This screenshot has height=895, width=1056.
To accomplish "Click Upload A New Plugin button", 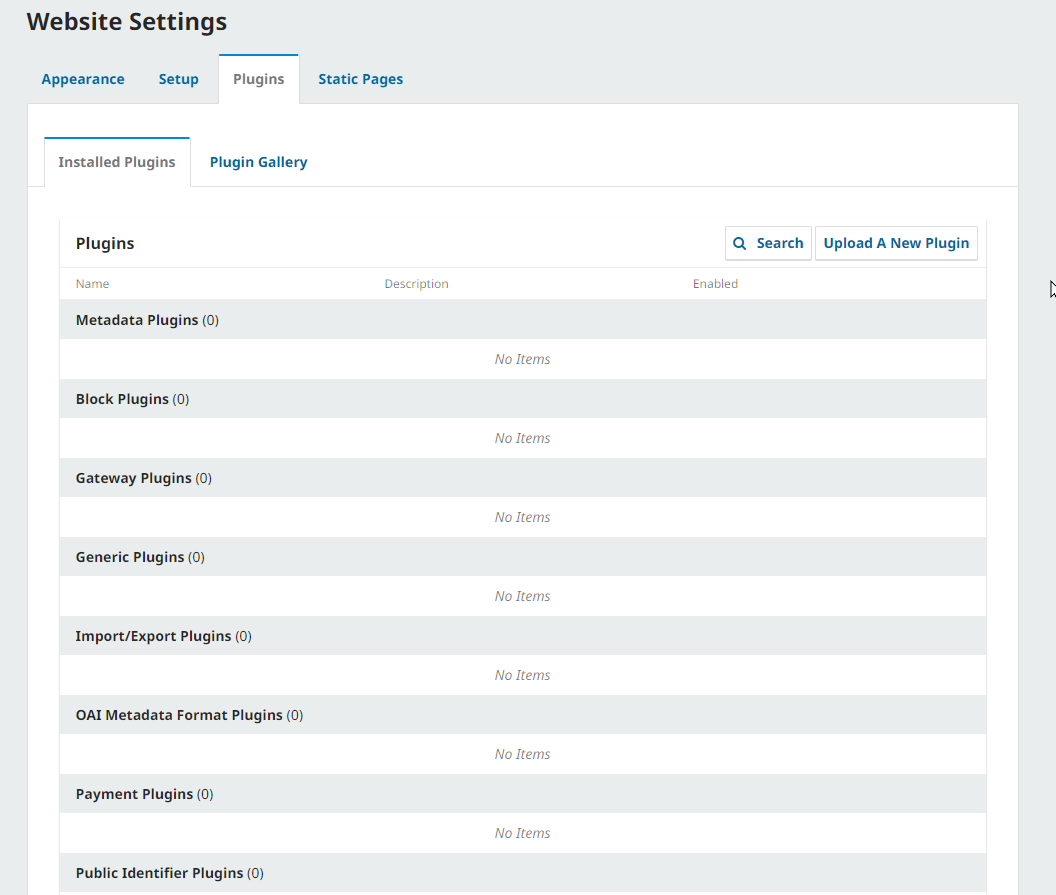I will point(896,243).
